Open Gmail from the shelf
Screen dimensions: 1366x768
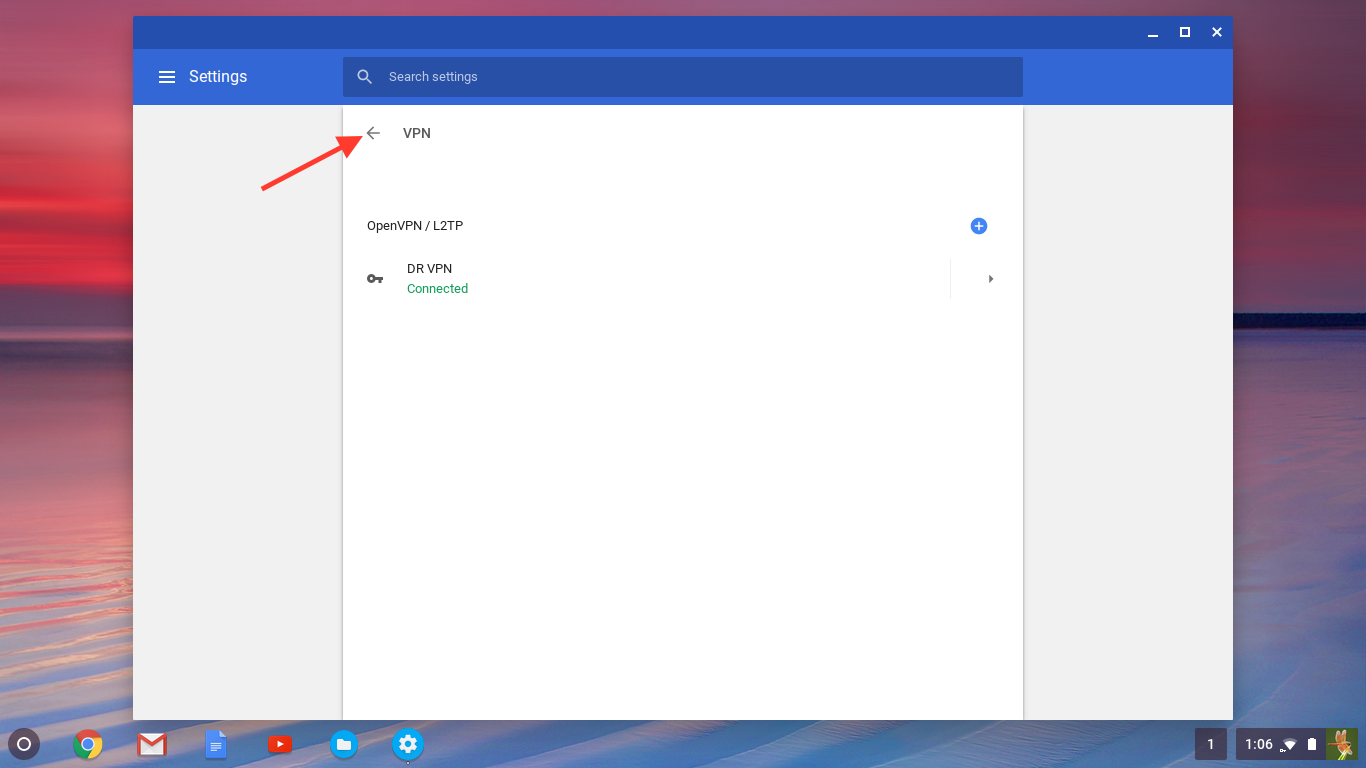click(x=151, y=744)
